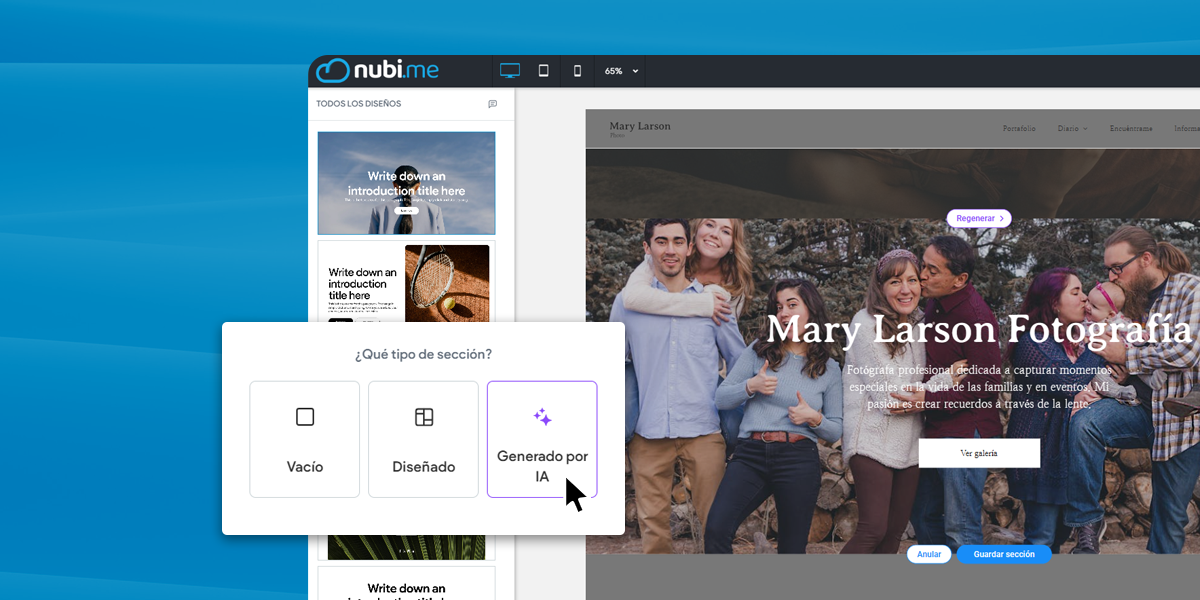This screenshot has height=600, width=1200.
Task: Select the Diseñado section type
Action: pyautogui.click(x=423, y=439)
